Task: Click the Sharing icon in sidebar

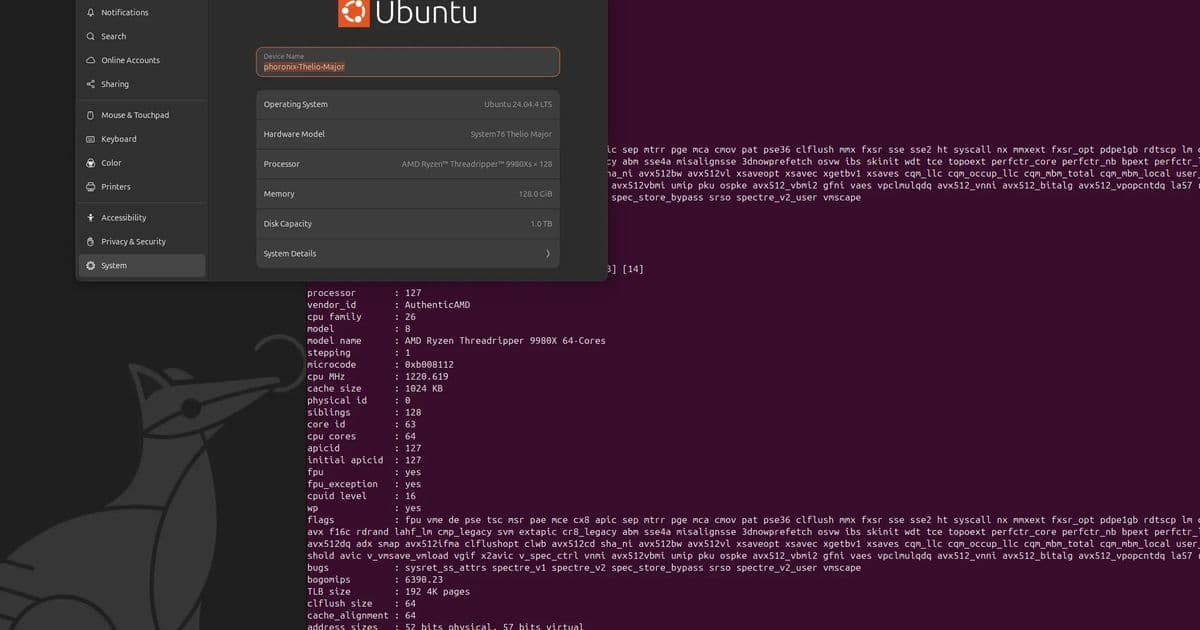Action: point(91,84)
